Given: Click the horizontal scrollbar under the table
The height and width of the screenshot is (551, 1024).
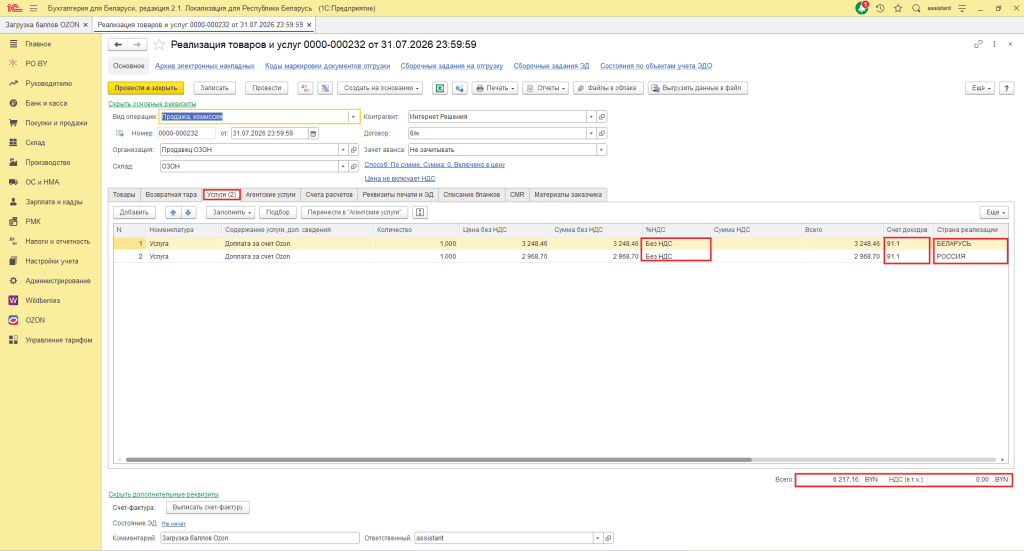Looking at the screenshot, I should (x=438, y=460).
